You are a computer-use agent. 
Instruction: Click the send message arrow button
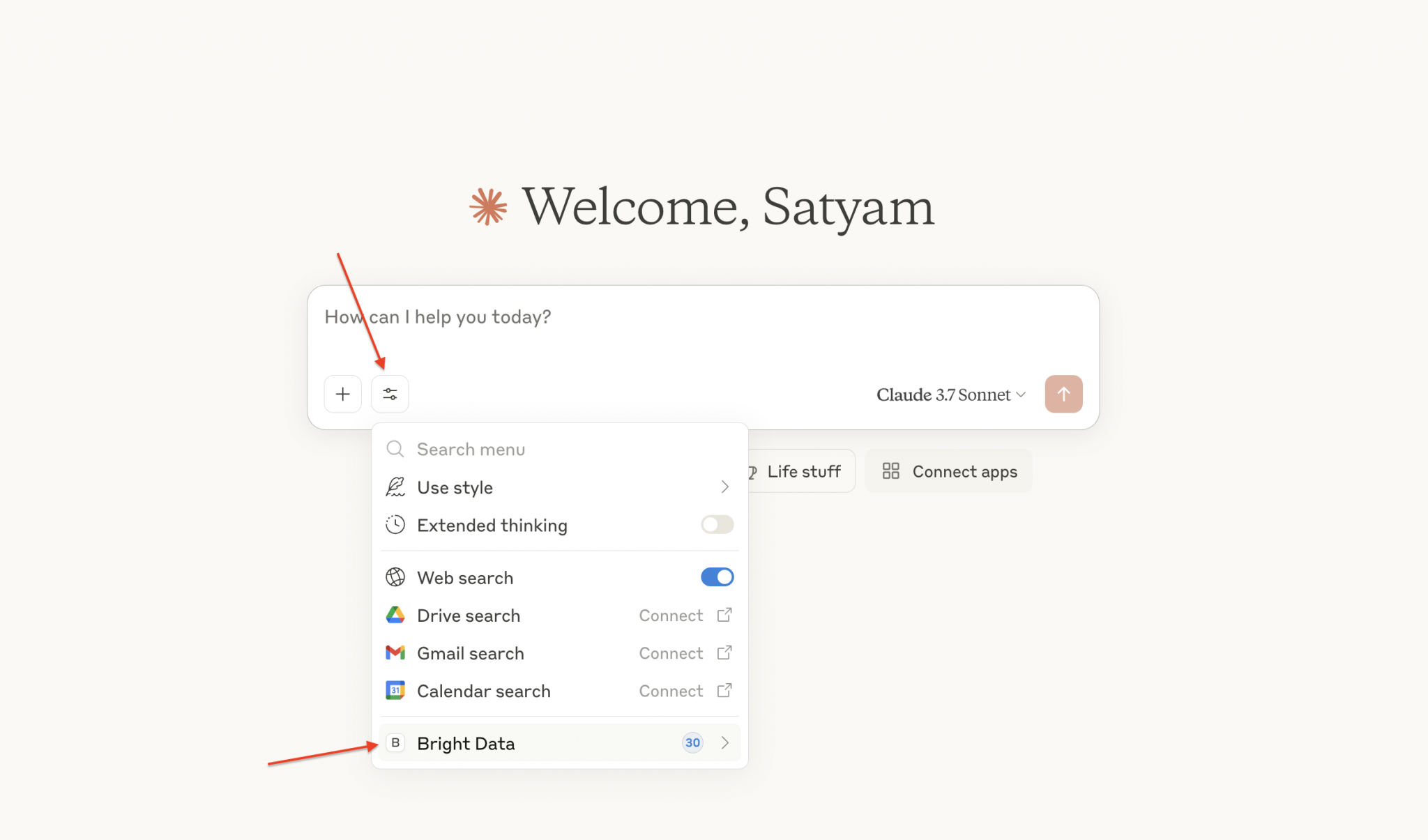click(1063, 394)
